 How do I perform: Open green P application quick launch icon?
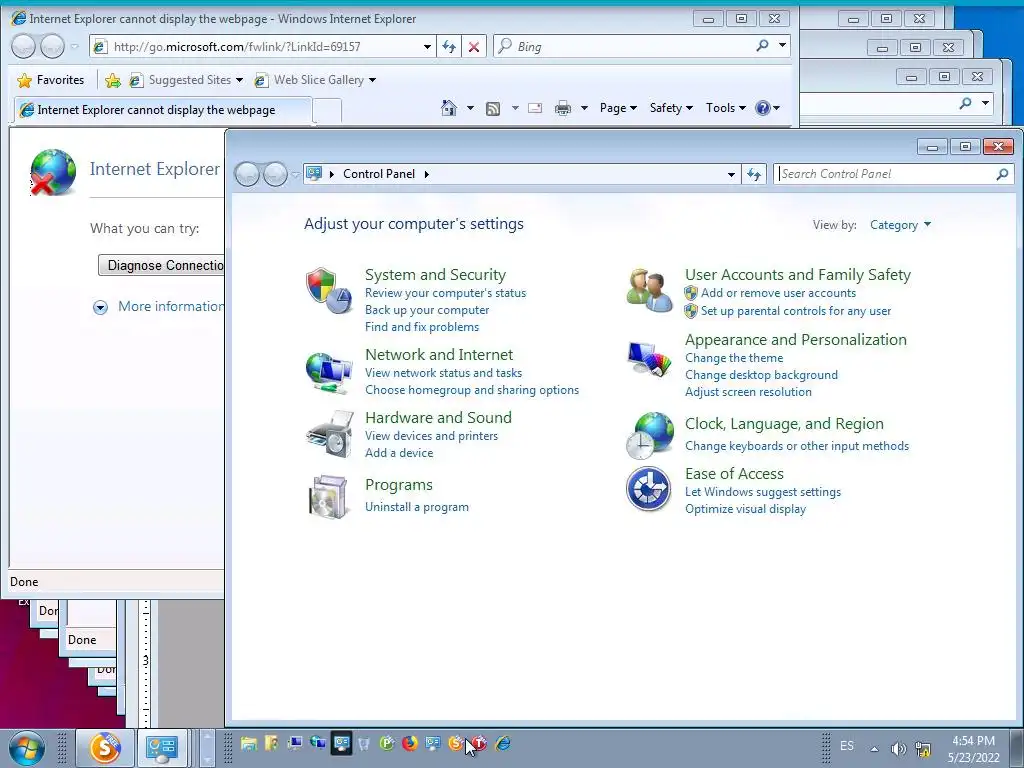tap(387, 743)
